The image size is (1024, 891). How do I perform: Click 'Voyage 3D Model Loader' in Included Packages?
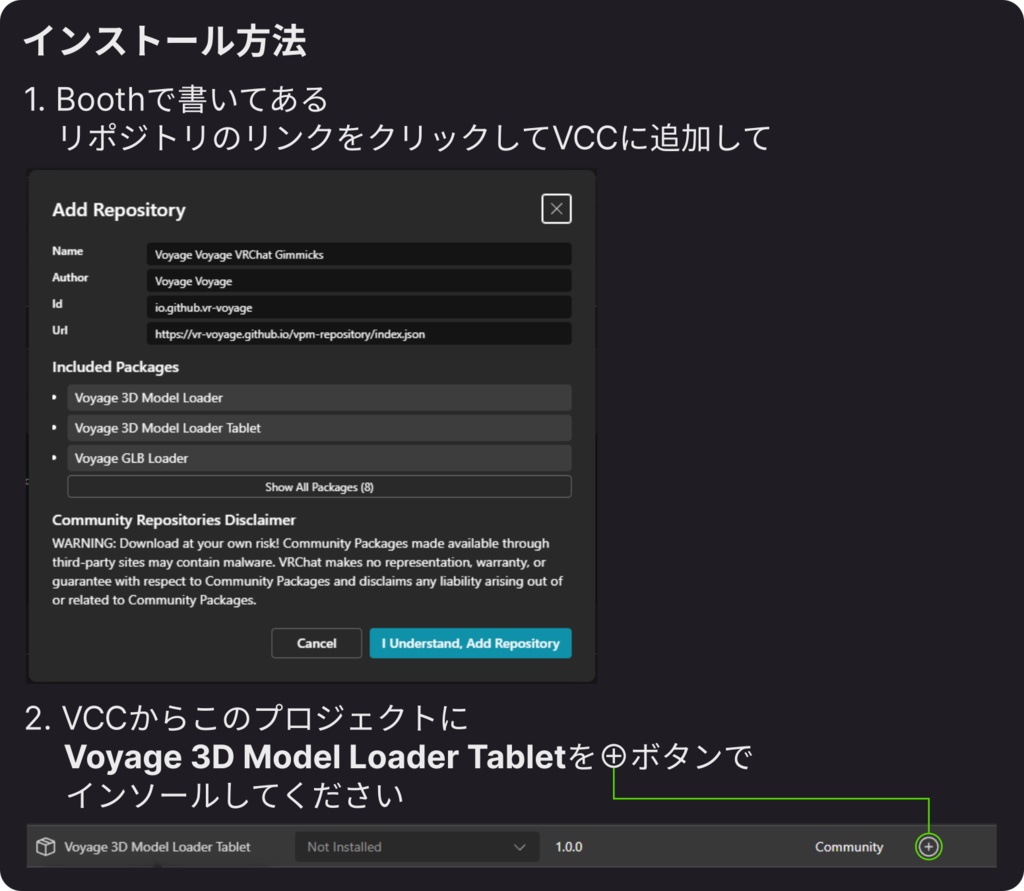(x=319, y=398)
